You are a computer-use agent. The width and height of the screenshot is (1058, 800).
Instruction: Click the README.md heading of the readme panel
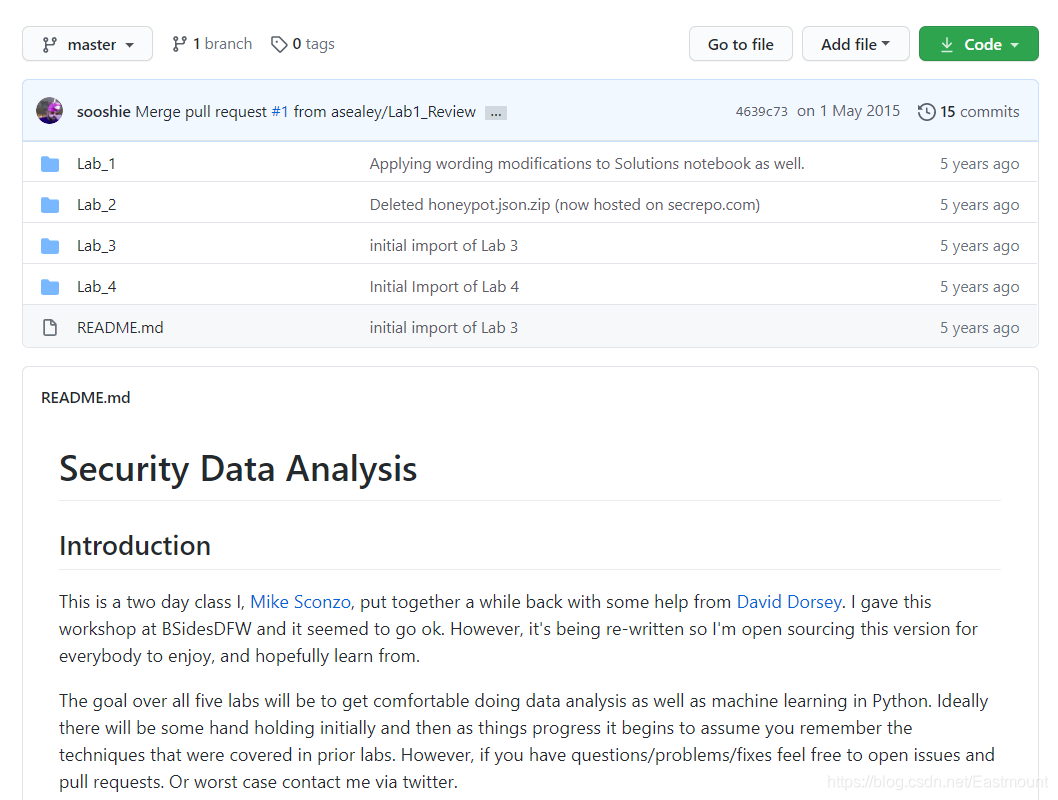pyautogui.click(x=86, y=397)
